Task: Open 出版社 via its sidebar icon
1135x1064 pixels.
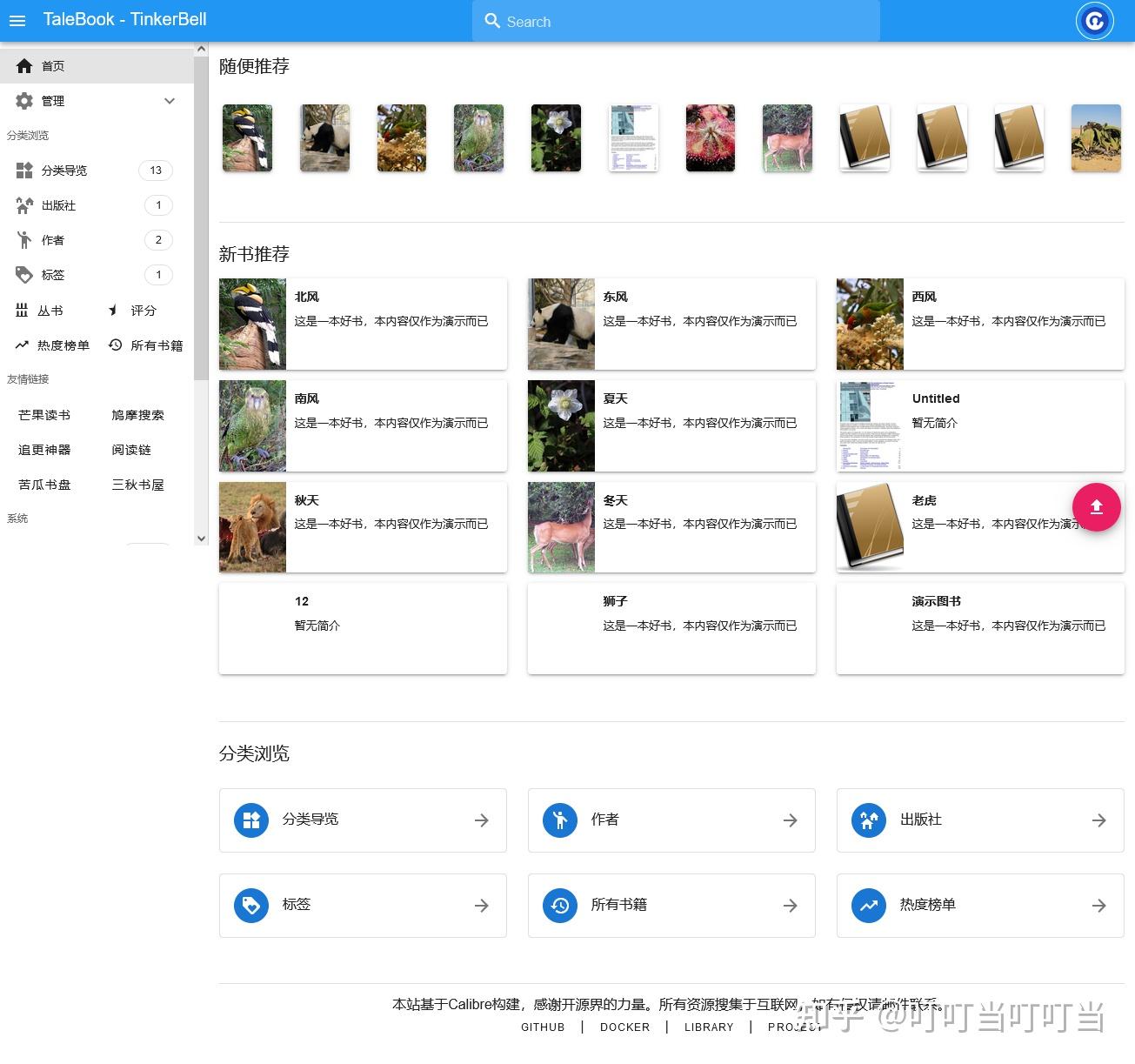Action: [23, 204]
